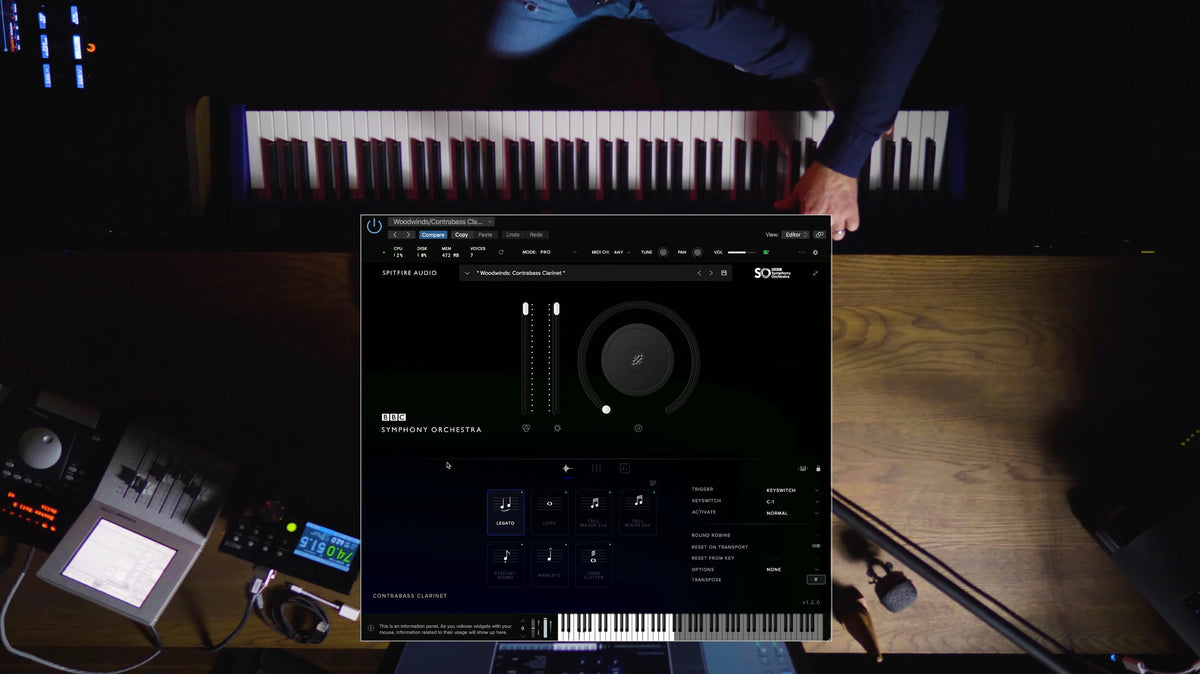Image resolution: width=1200 pixels, height=674 pixels.
Task: Open the Trigger Keyswitch dropdown
Action: click(x=792, y=490)
